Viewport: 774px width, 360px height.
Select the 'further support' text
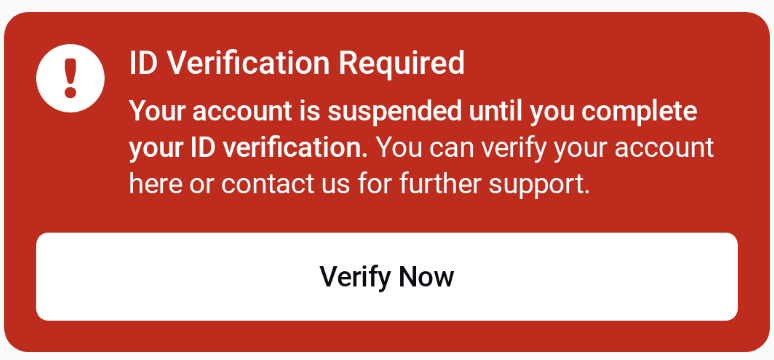tap(495, 184)
